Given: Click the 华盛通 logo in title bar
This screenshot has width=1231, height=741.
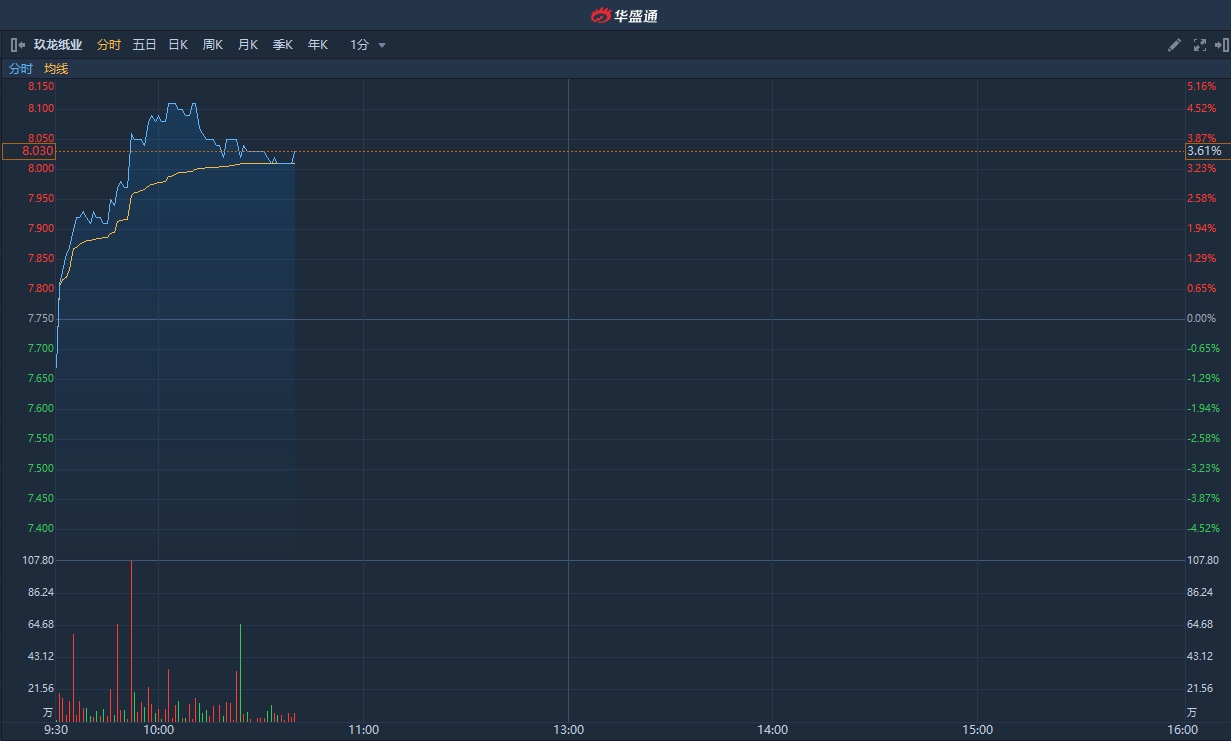Looking at the screenshot, I should pyautogui.click(x=624, y=15).
